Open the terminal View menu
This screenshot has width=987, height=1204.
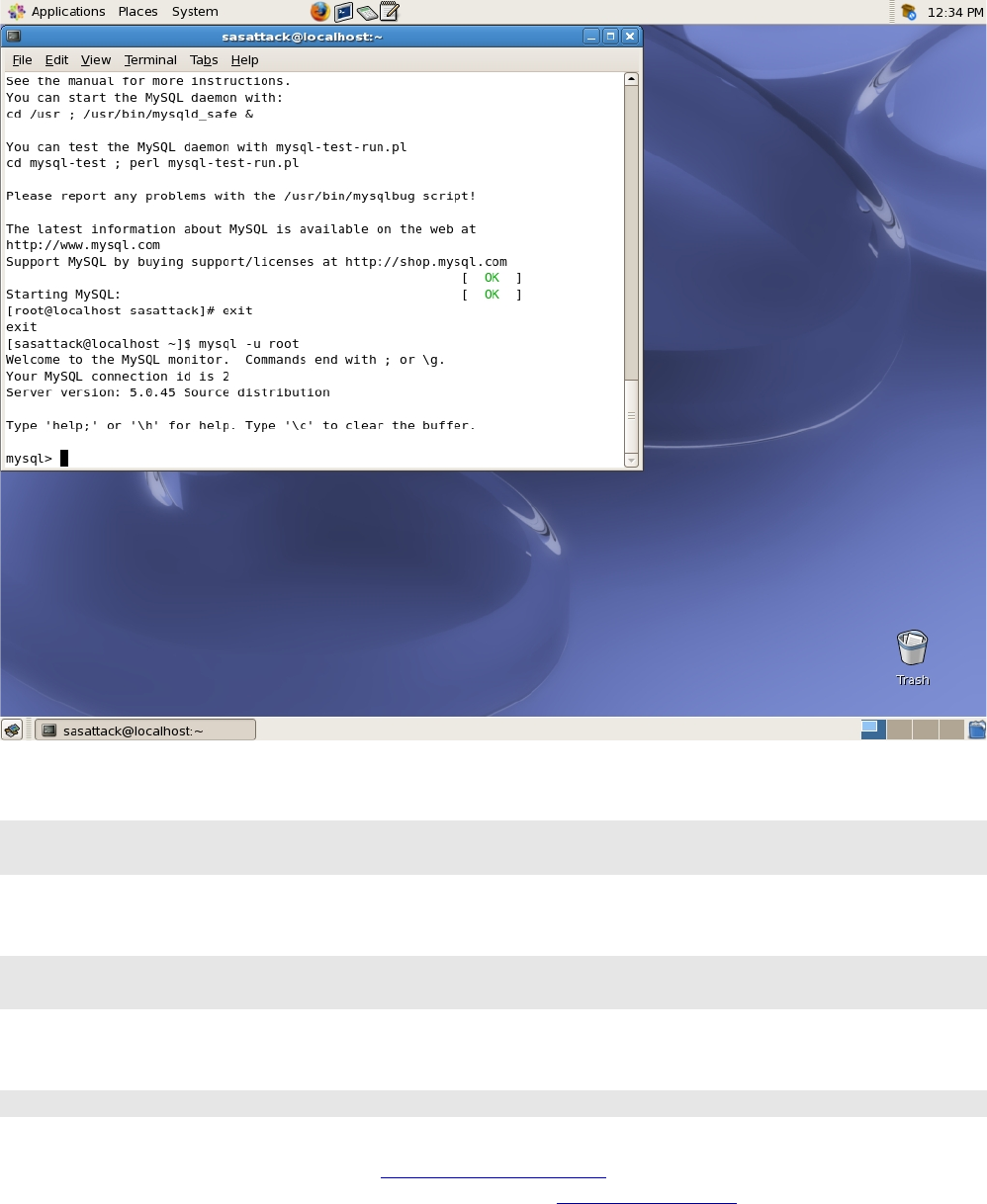pos(96,59)
